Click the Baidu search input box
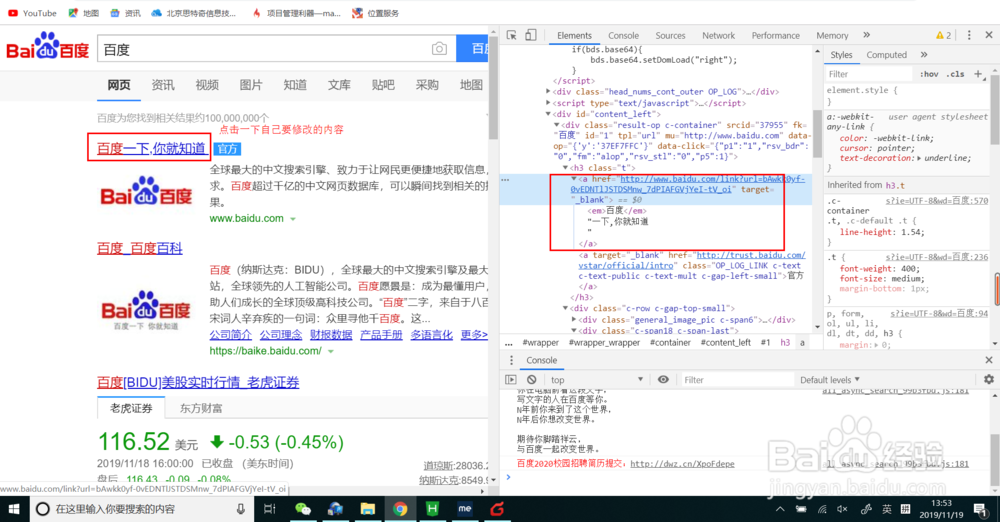This screenshot has width=1000, height=522. (265, 49)
